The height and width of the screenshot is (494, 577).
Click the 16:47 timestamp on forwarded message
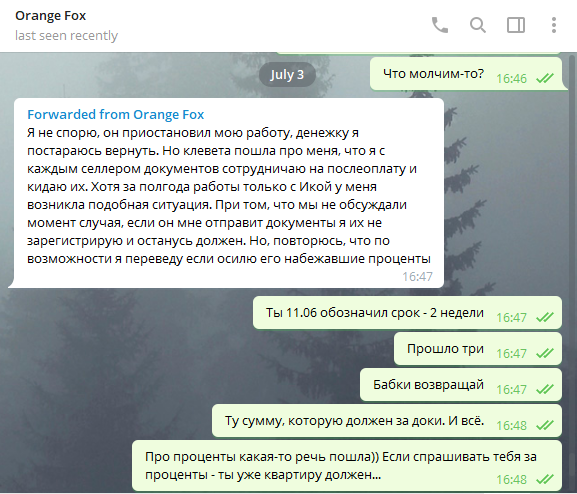pyautogui.click(x=417, y=276)
